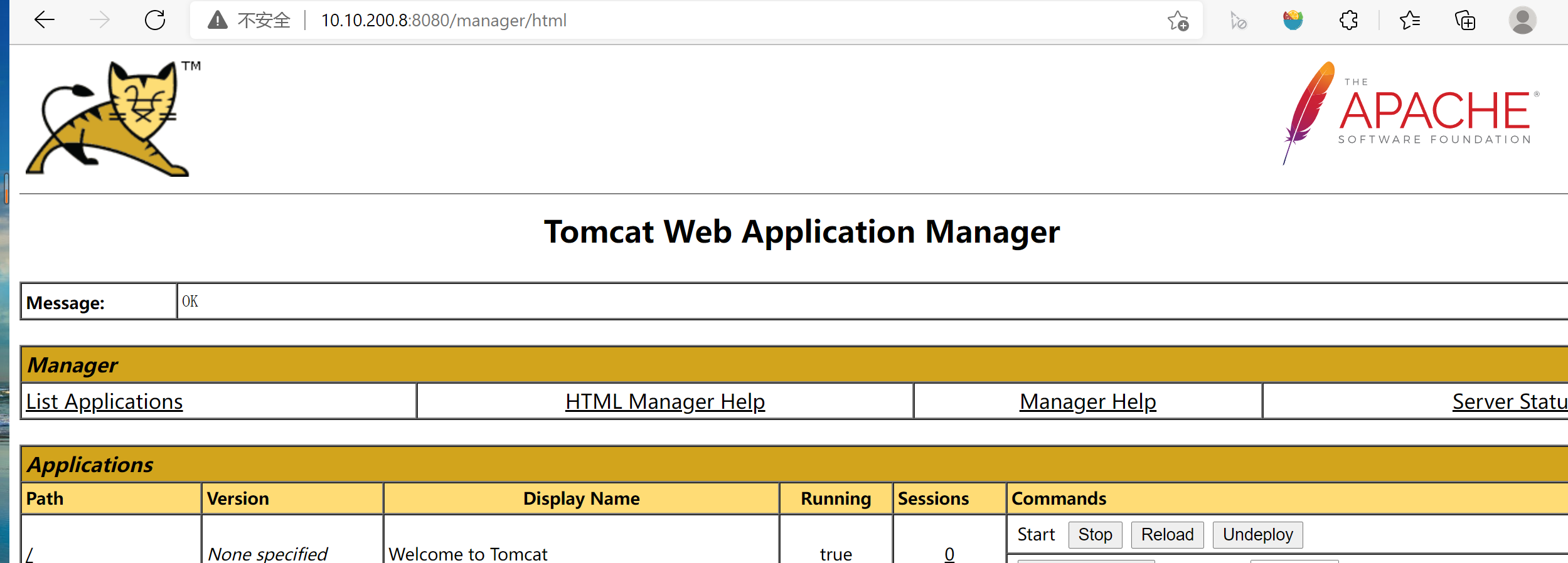
Task: Open the Favorites list icon
Action: pyautogui.click(x=1409, y=21)
